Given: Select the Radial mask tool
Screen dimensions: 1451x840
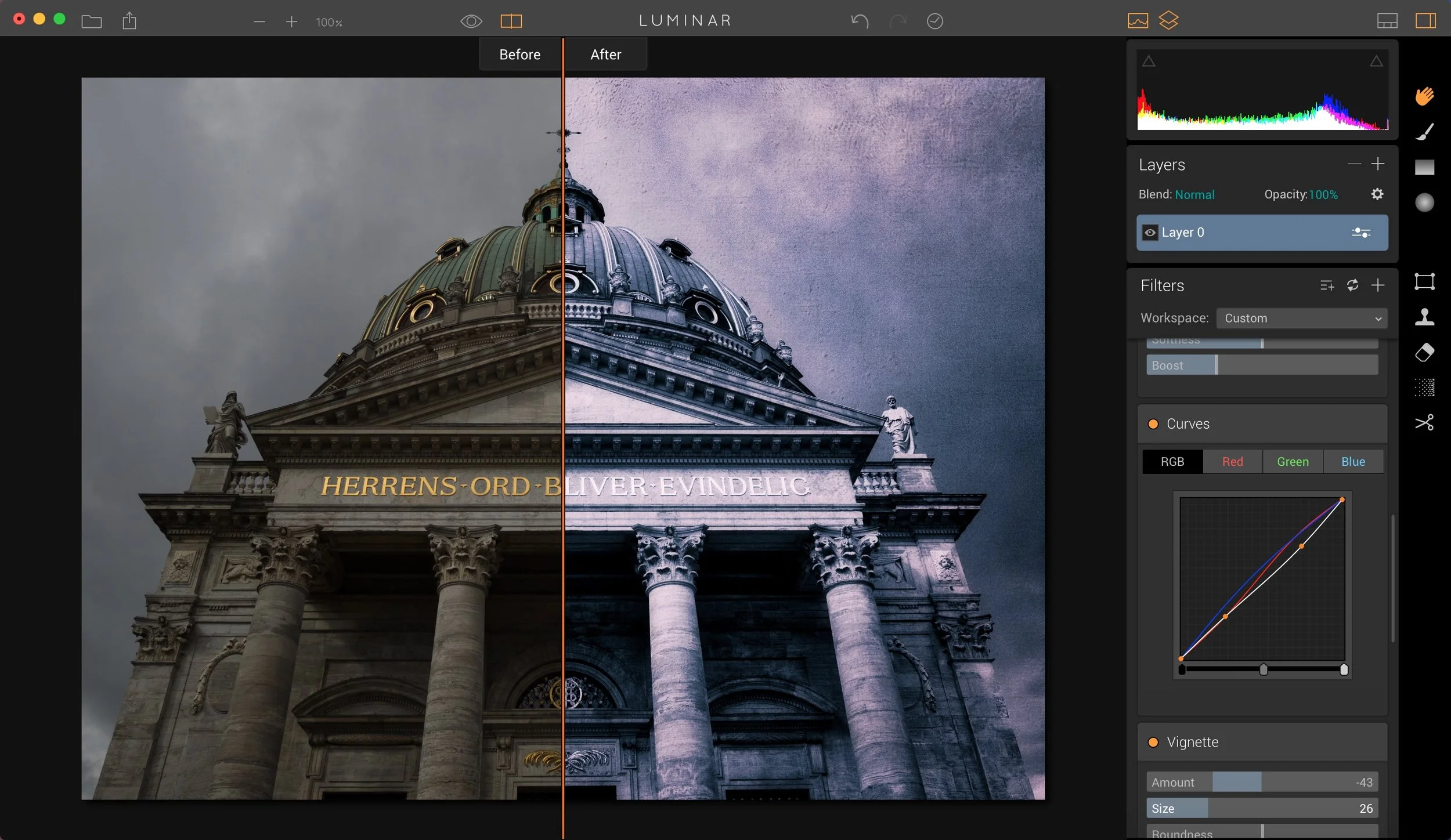Looking at the screenshot, I should point(1424,202).
